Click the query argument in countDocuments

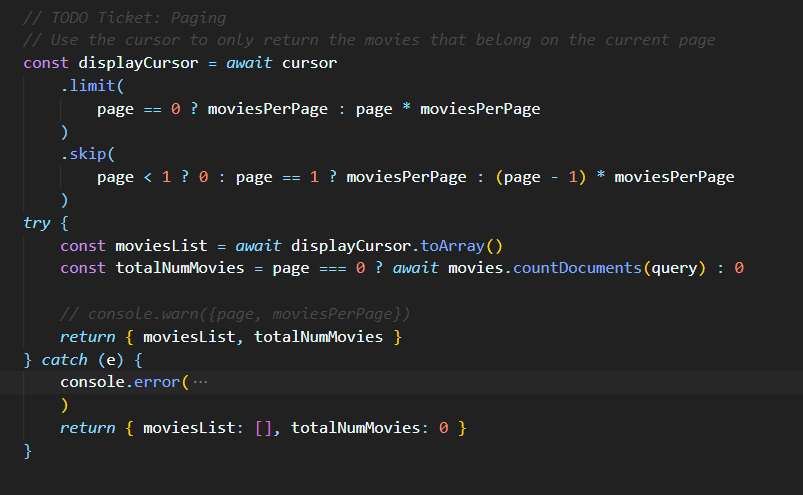click(673, 268)
